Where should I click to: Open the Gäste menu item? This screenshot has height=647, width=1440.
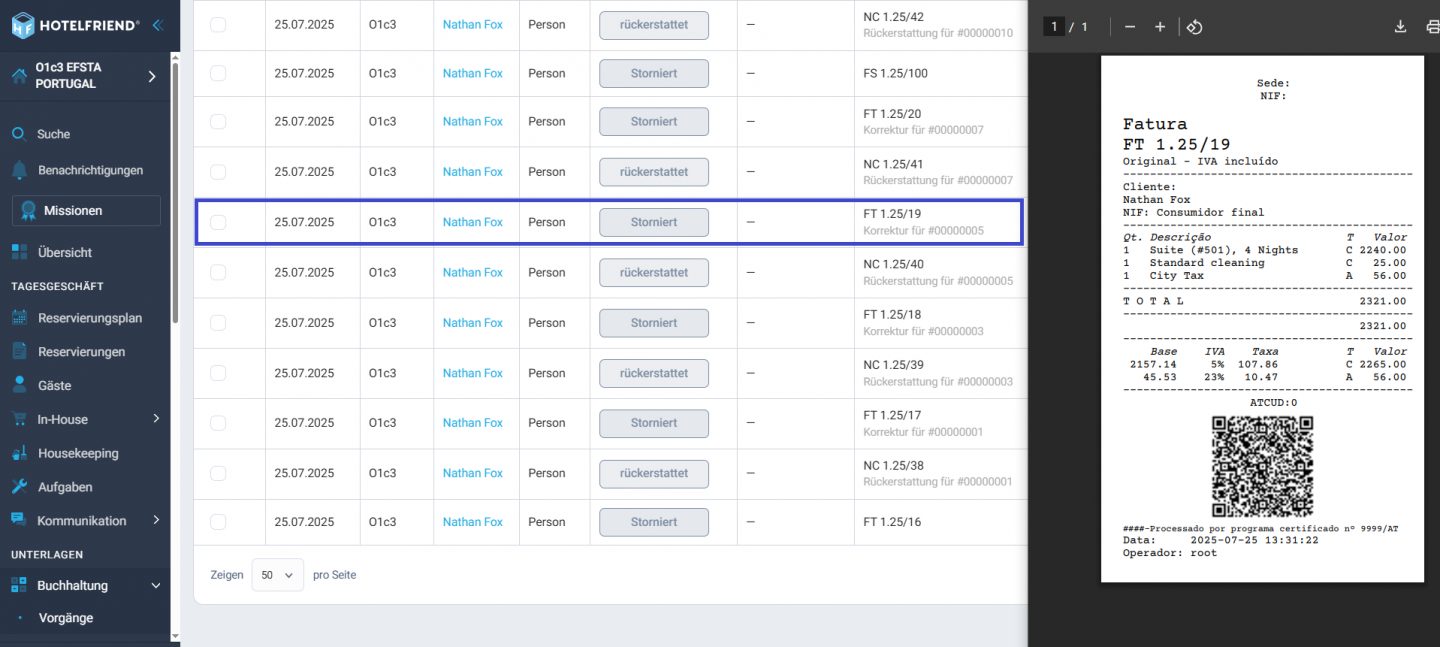click(x=54, y=385)
